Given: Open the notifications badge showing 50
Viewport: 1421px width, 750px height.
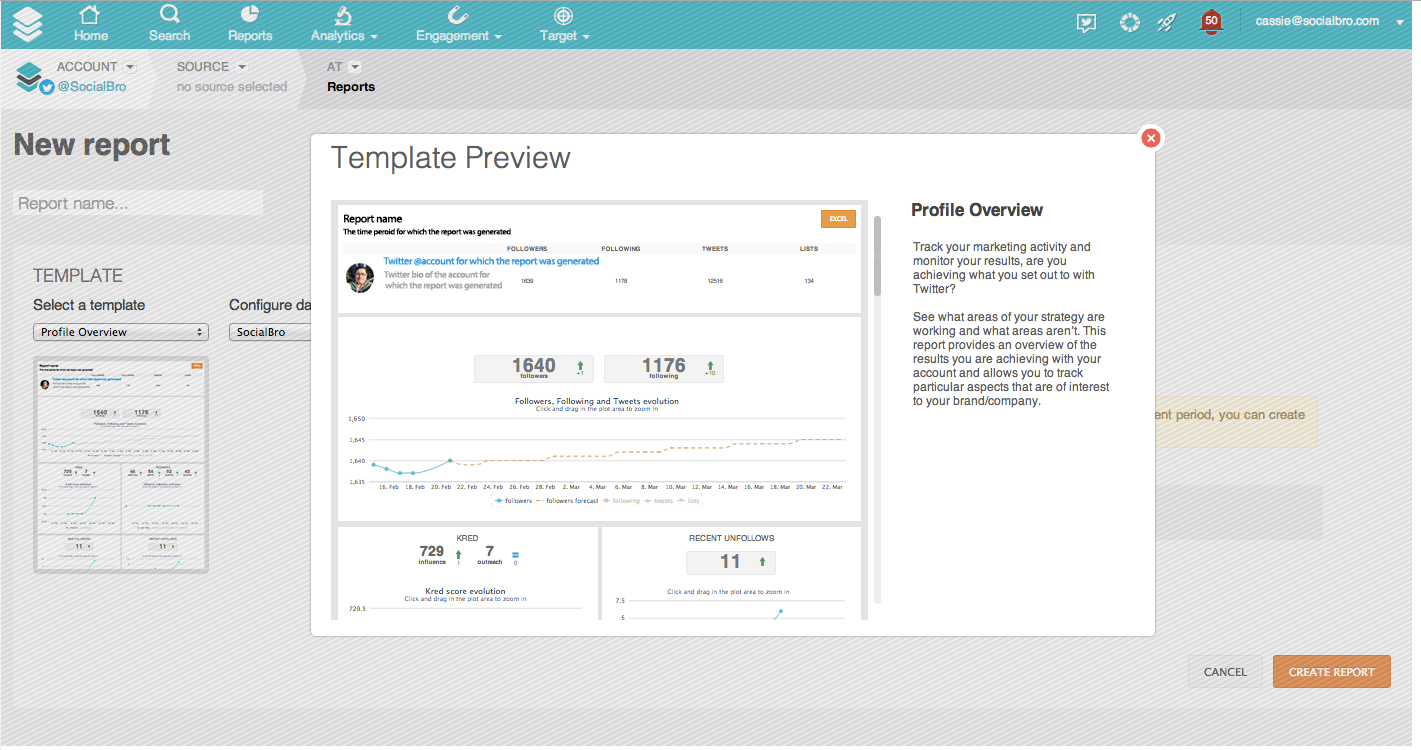Looking at the screenshot, I should coord(1211,22).
